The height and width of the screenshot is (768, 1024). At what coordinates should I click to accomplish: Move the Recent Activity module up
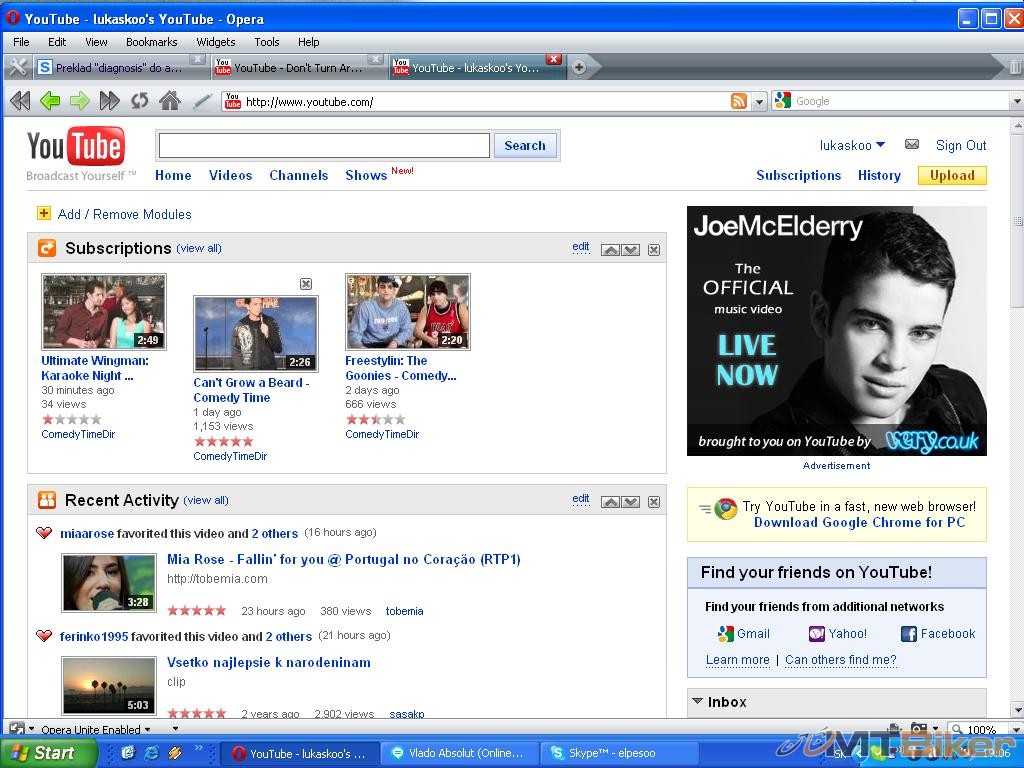point(610,502)
